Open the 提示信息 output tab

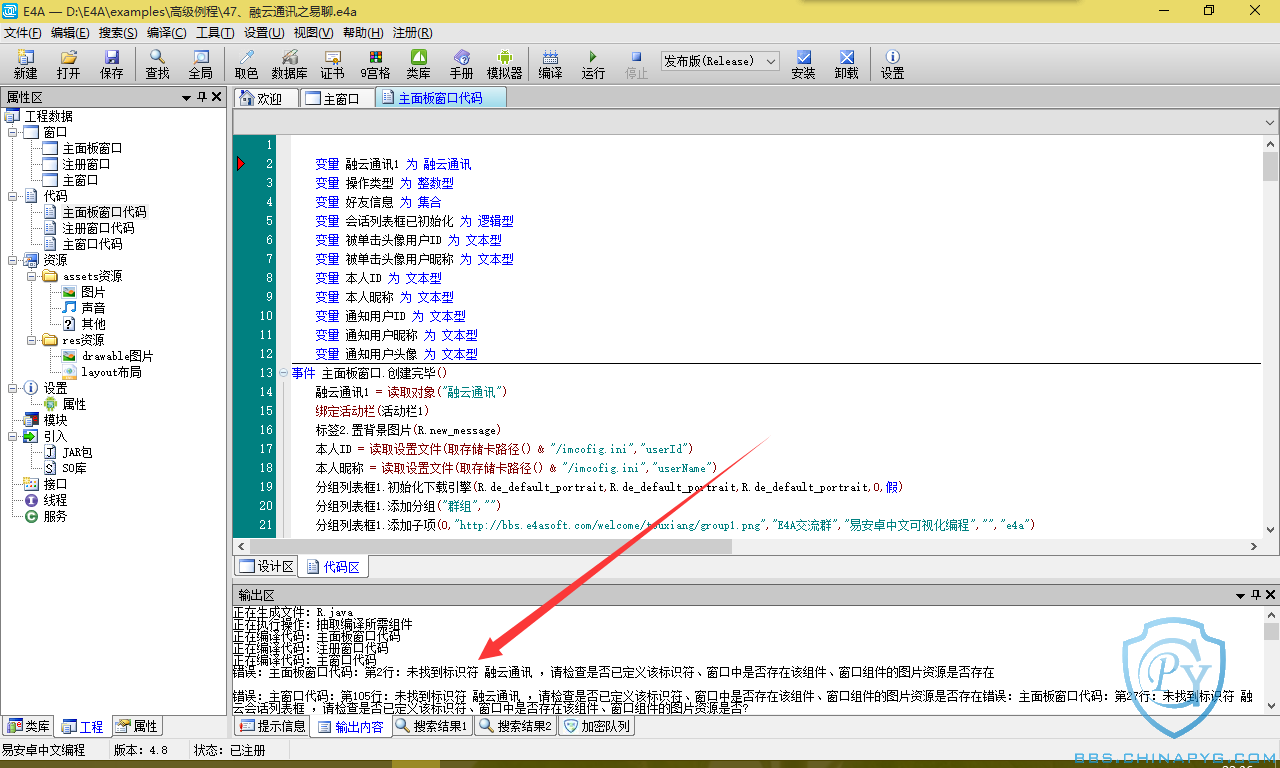click(272, 727)
